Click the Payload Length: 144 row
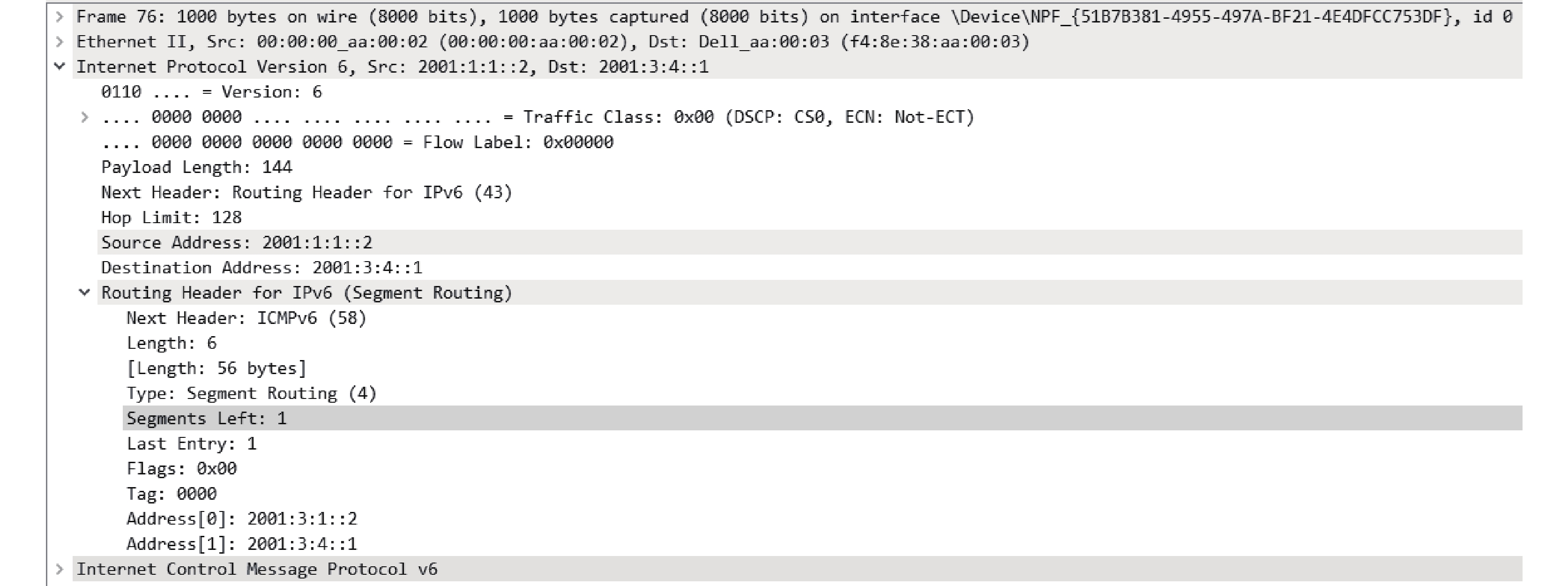 (196, 167)
